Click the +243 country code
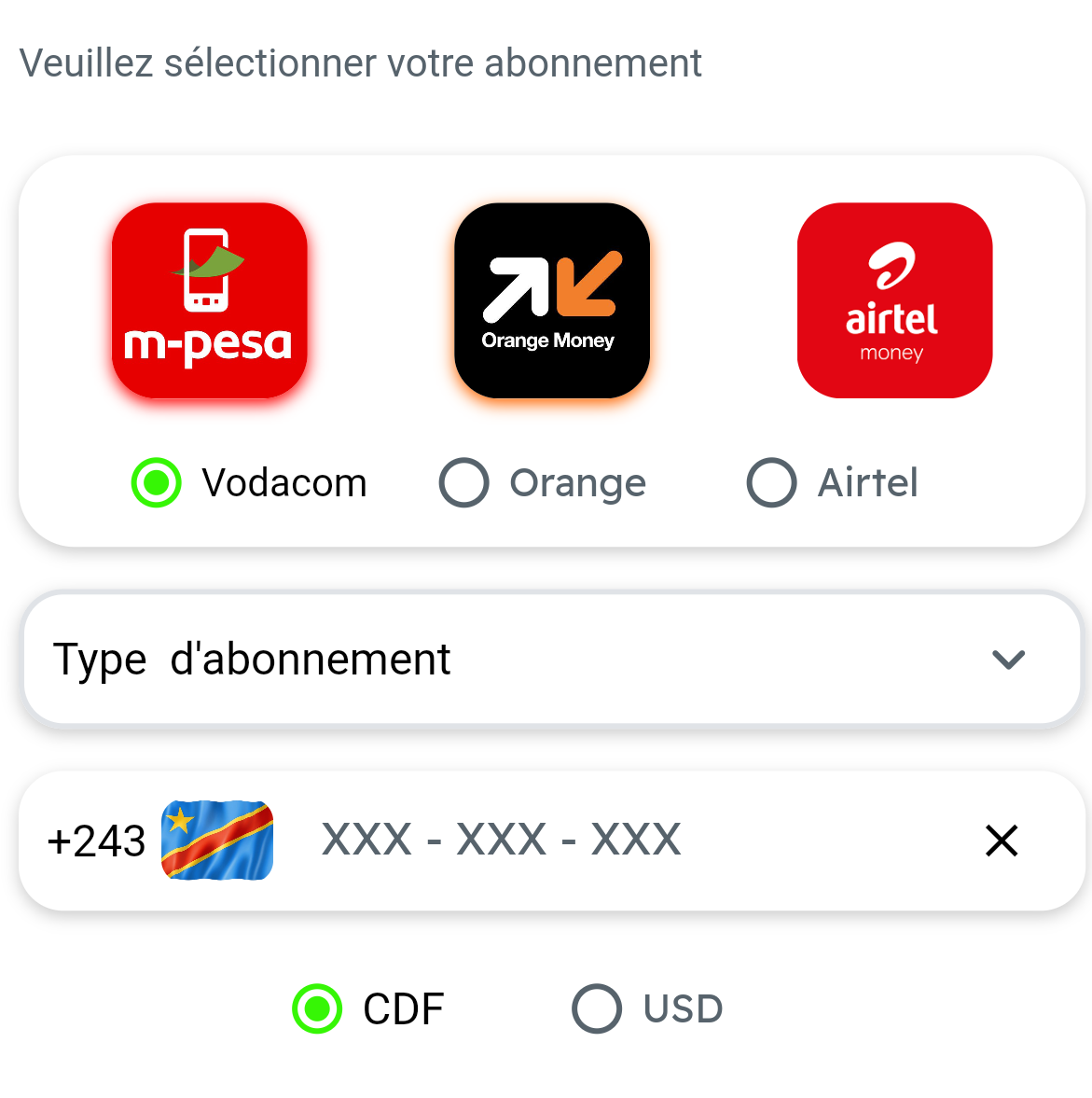 [x=96, y=841]
